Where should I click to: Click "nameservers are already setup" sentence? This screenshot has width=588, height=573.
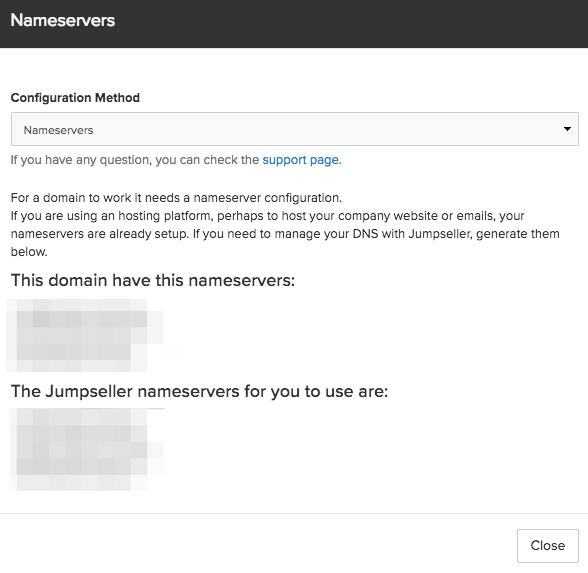pos(99,234)
